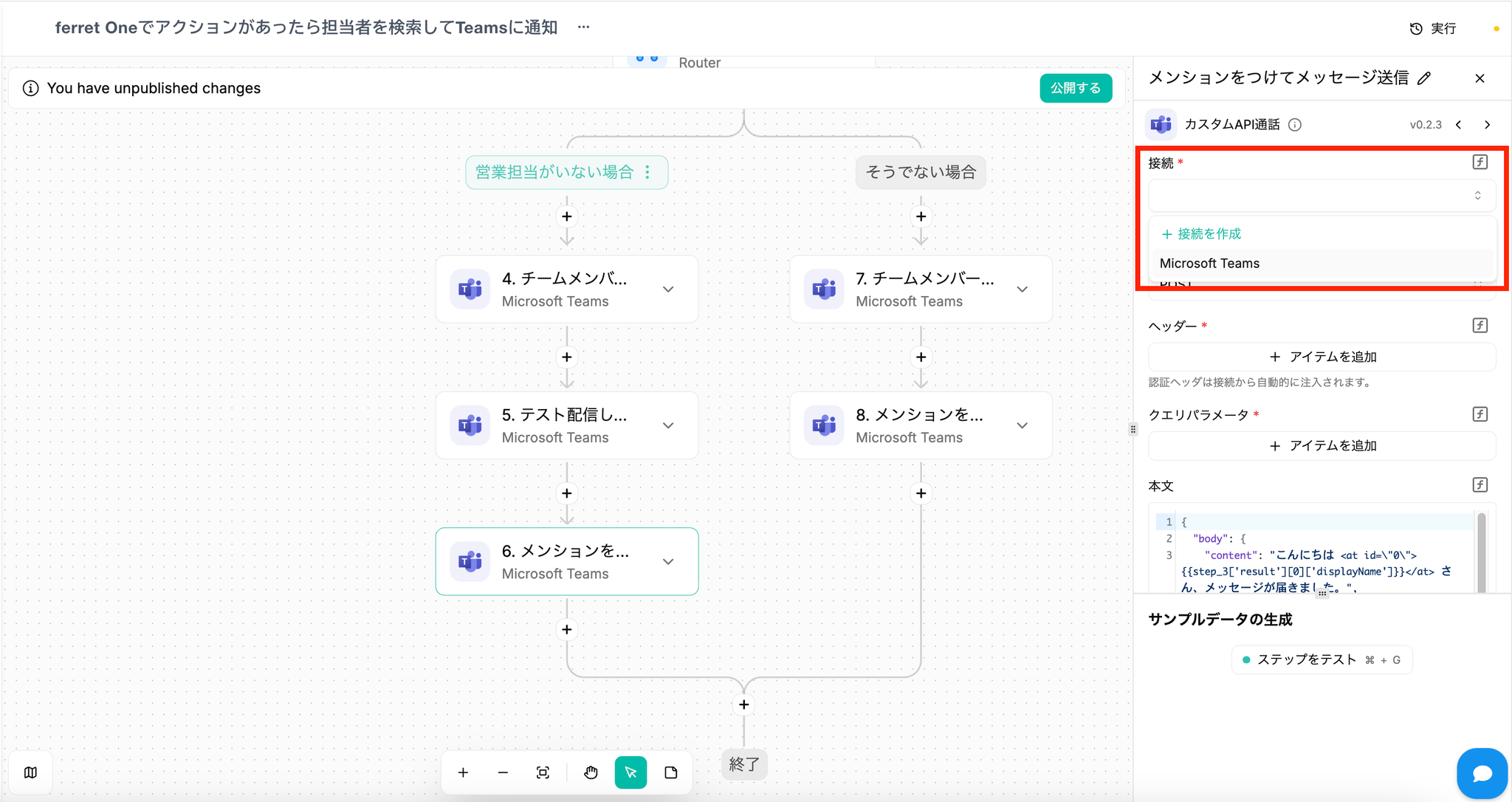Select the pointer selection tool
1512x802 pixels.
coord(630,772)
